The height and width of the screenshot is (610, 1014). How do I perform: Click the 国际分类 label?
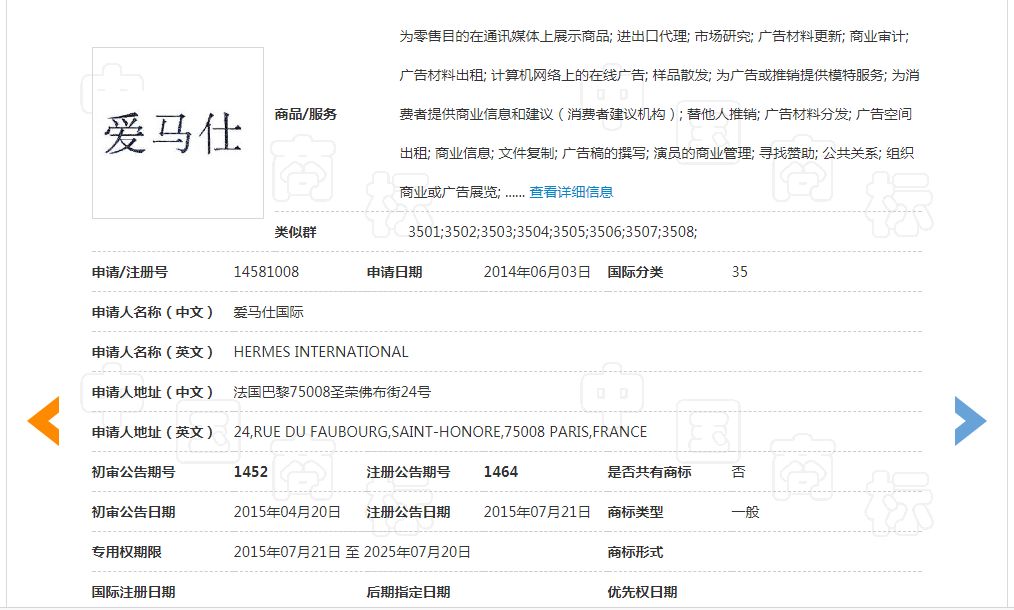[x=635, y=272]
